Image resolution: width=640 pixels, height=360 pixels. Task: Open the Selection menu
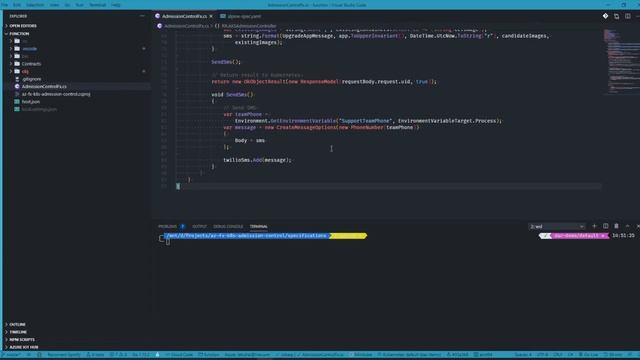click(35, 5)
